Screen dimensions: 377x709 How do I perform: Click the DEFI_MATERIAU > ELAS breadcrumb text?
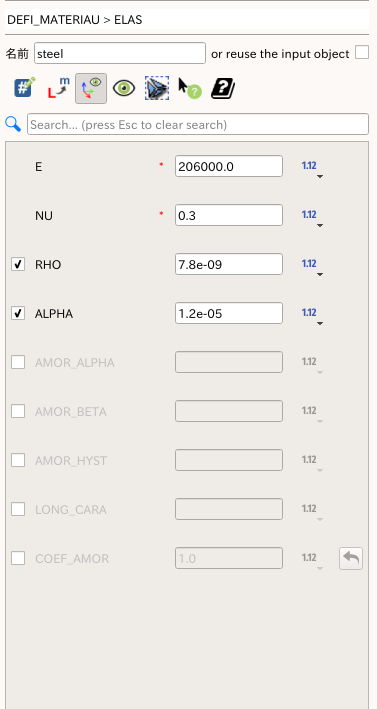pos(75,20)
